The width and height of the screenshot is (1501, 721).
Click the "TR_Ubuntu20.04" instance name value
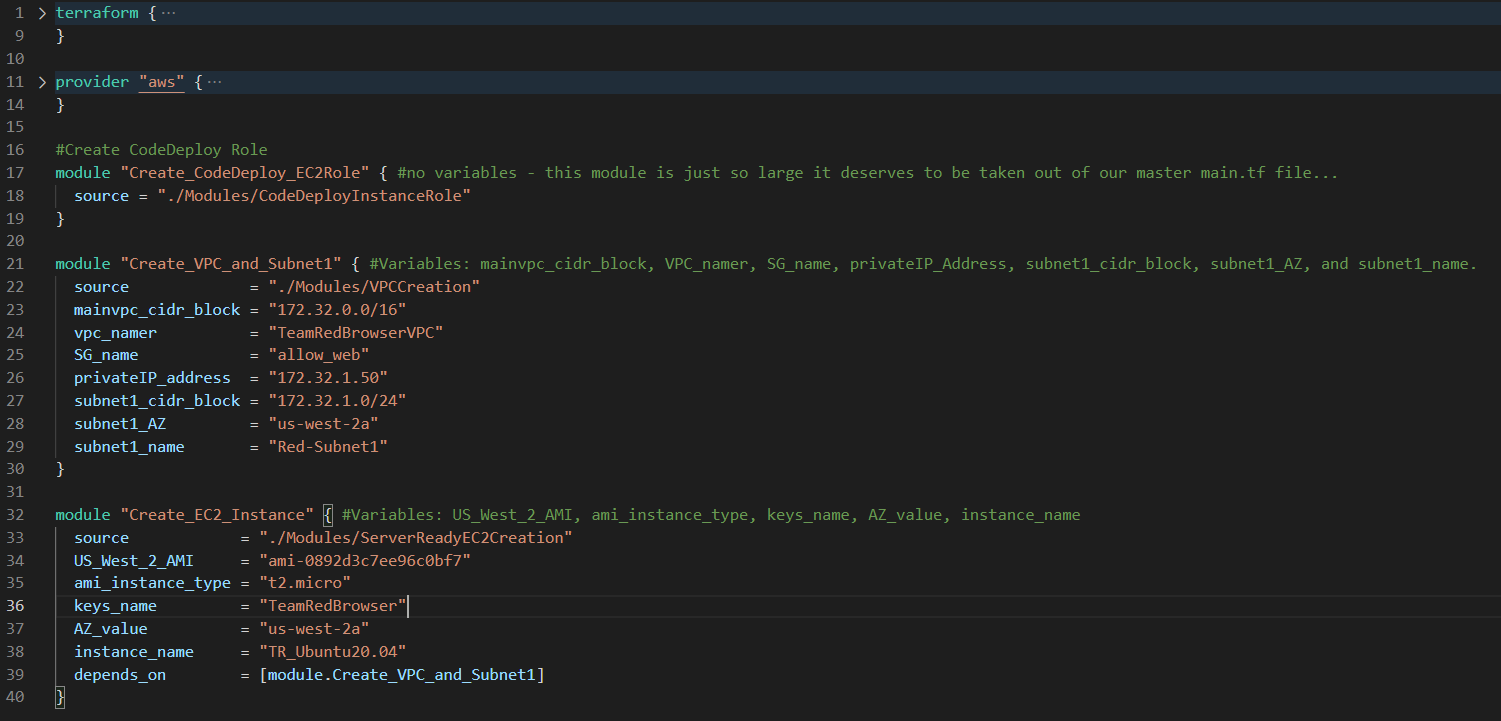(332, 652)
